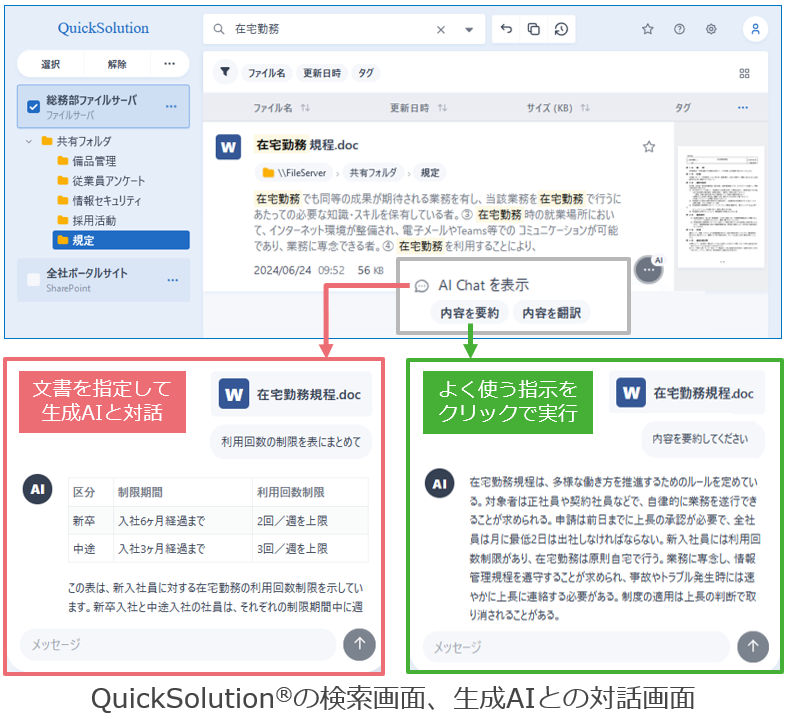Uncheck the 総務部ファイルサーバ checkbox
This screenshot has height=714, width=787.
[33, 106]
